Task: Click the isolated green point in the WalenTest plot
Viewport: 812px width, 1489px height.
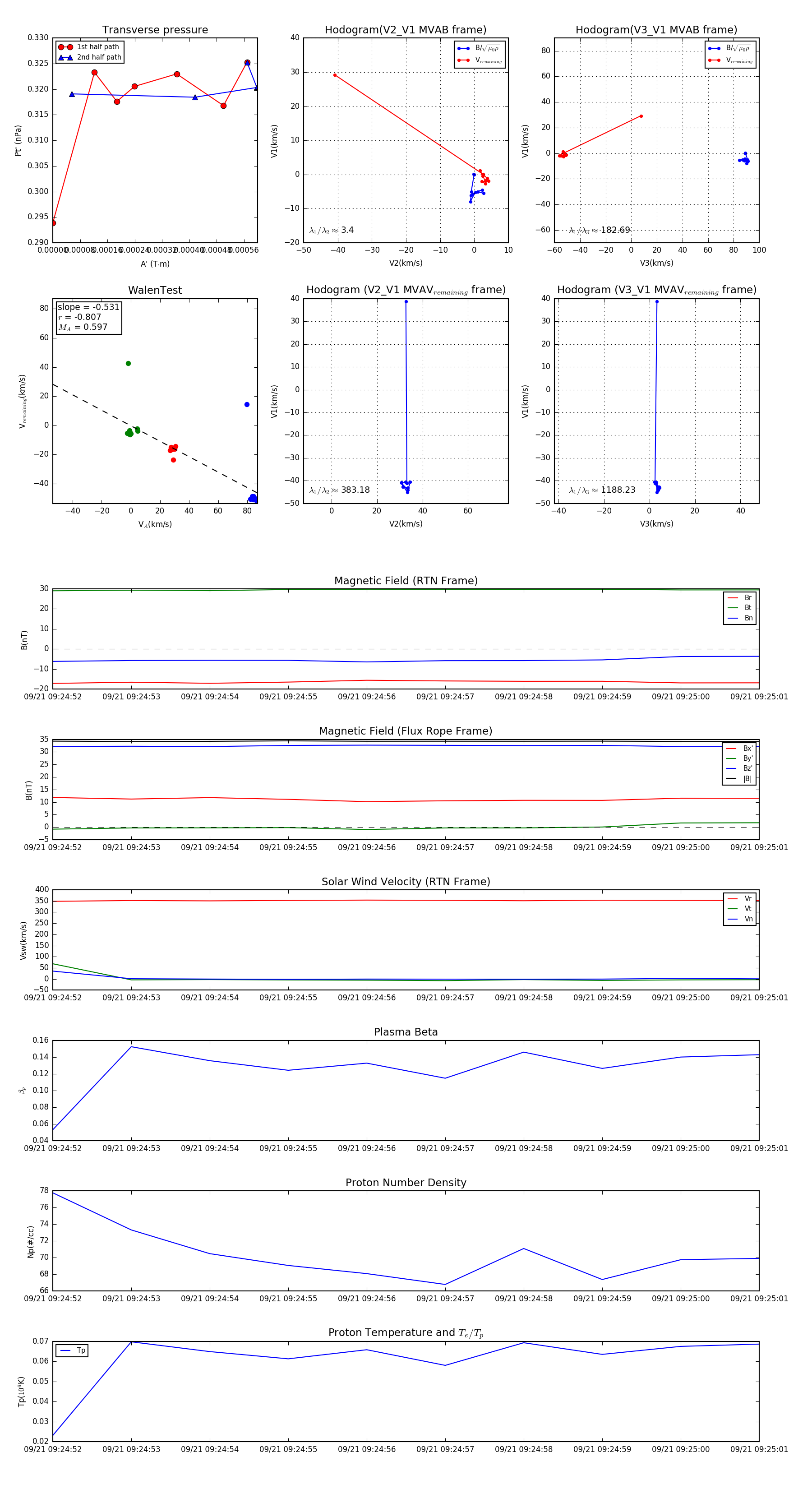Action: (x=128, y=364)
